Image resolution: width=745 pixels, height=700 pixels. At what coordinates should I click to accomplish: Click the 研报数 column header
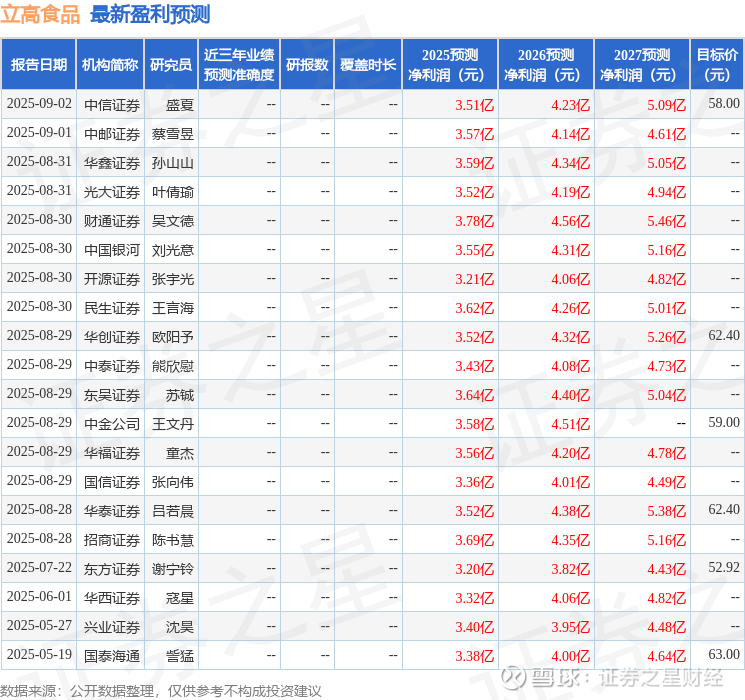point(307,65)
